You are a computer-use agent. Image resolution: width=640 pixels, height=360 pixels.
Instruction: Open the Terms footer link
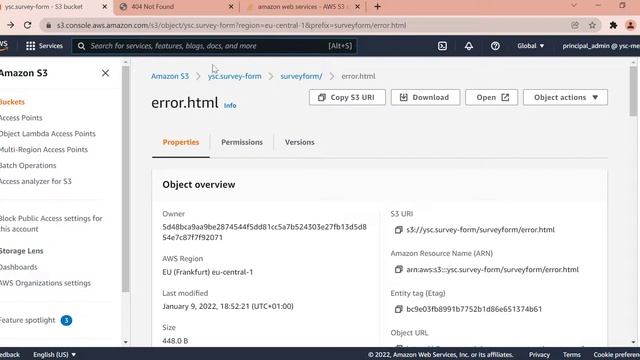tap(571, 355)
